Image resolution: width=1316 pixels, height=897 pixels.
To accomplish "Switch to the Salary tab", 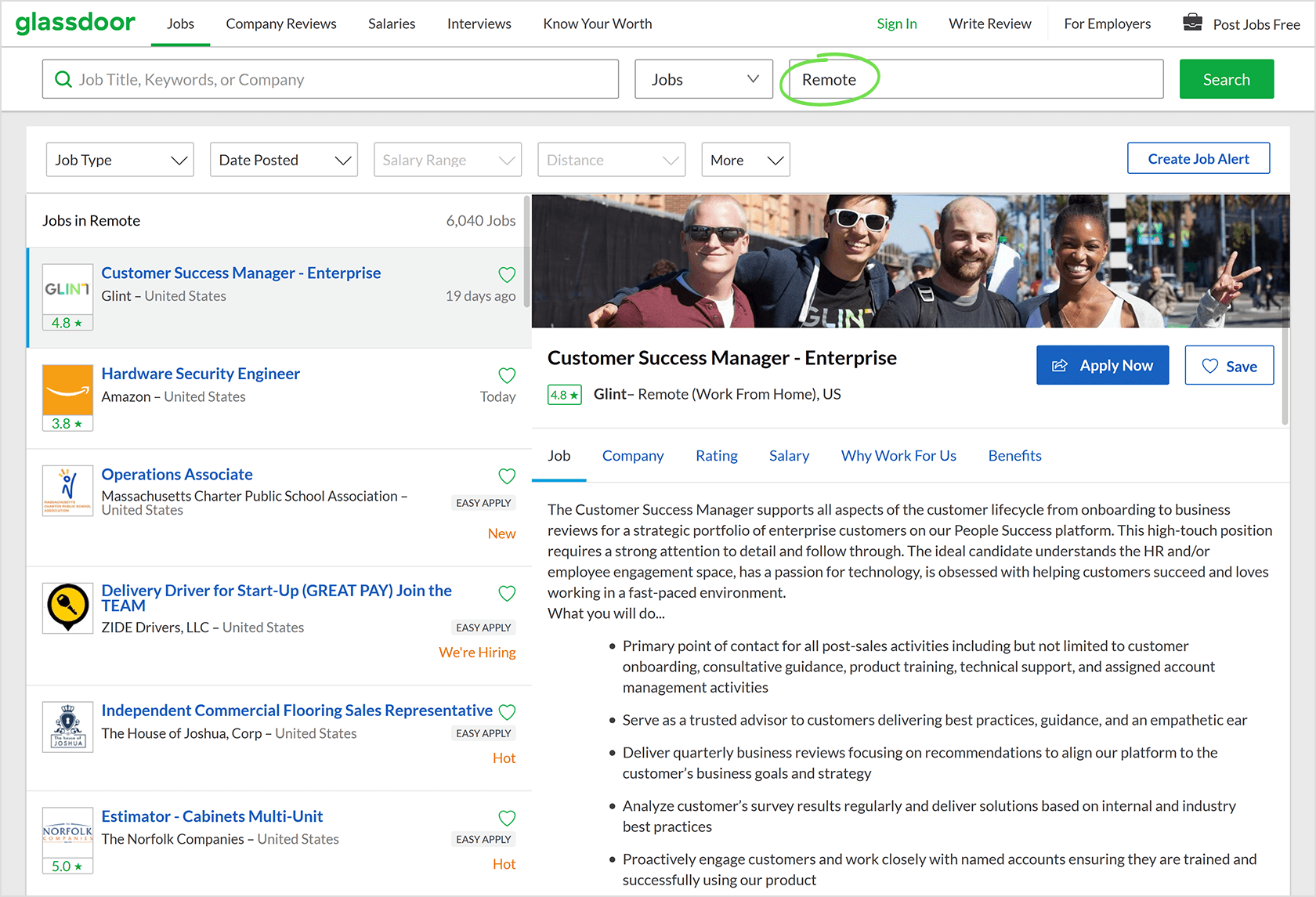I will pyautogui.click(x=789, y=456).
